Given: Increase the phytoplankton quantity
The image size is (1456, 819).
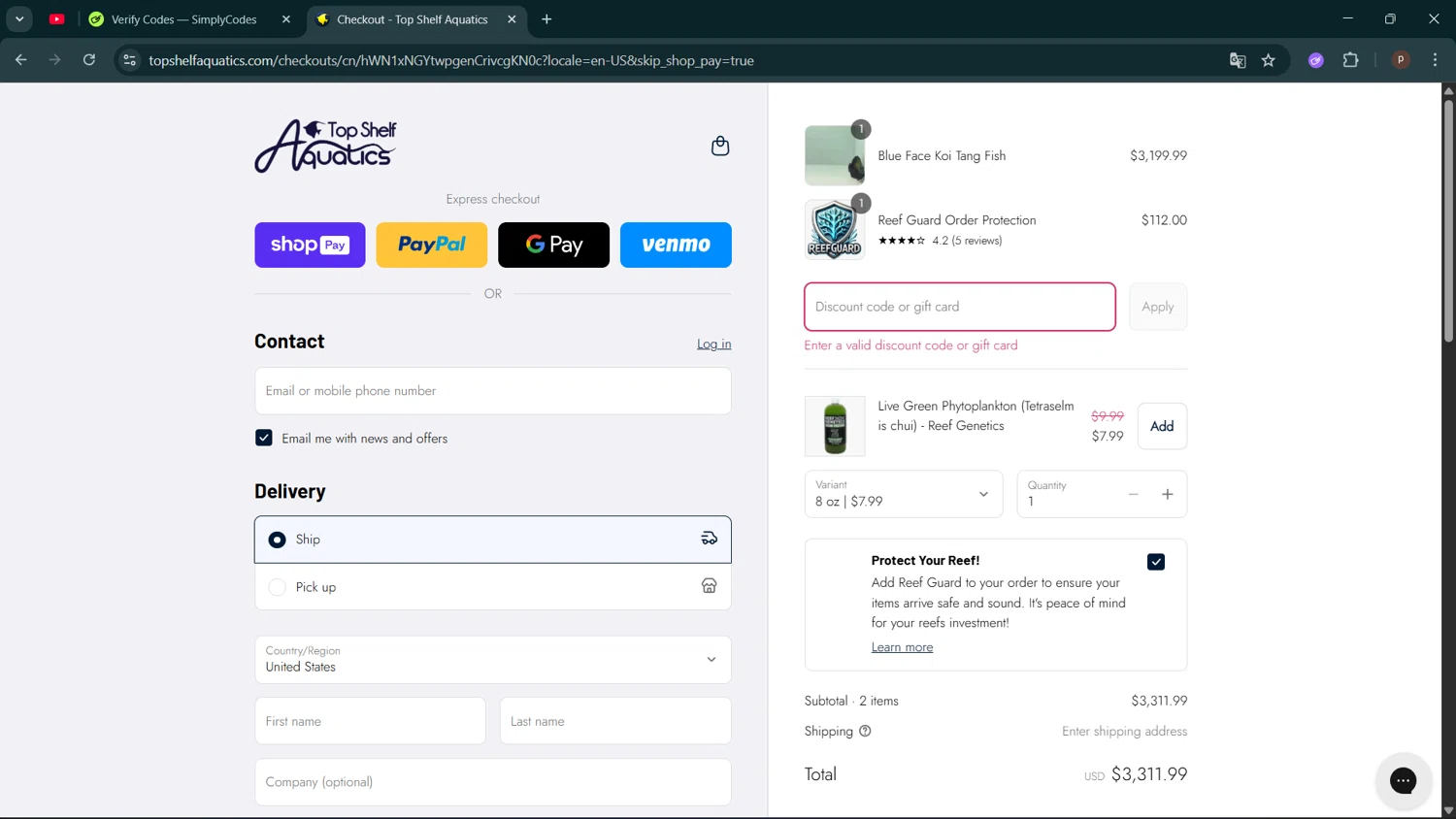Looking at the screenshot, I should [1168, 495].
